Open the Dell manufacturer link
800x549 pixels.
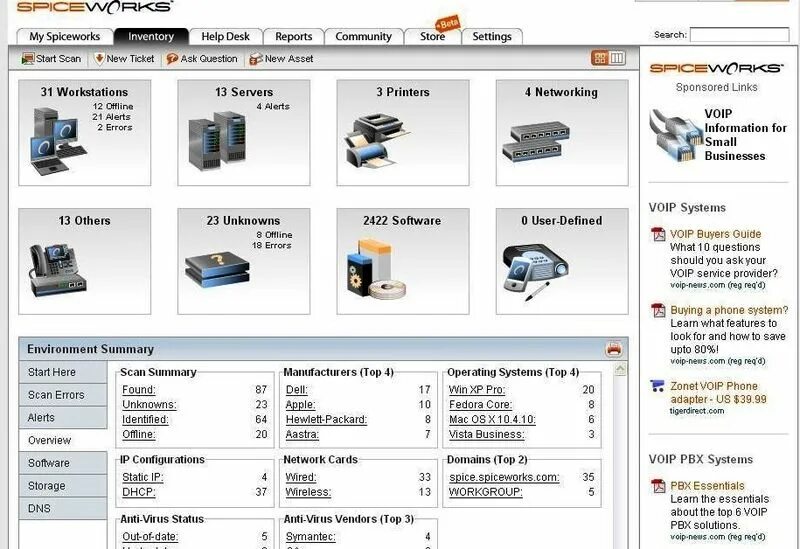[x=296, y=390]
